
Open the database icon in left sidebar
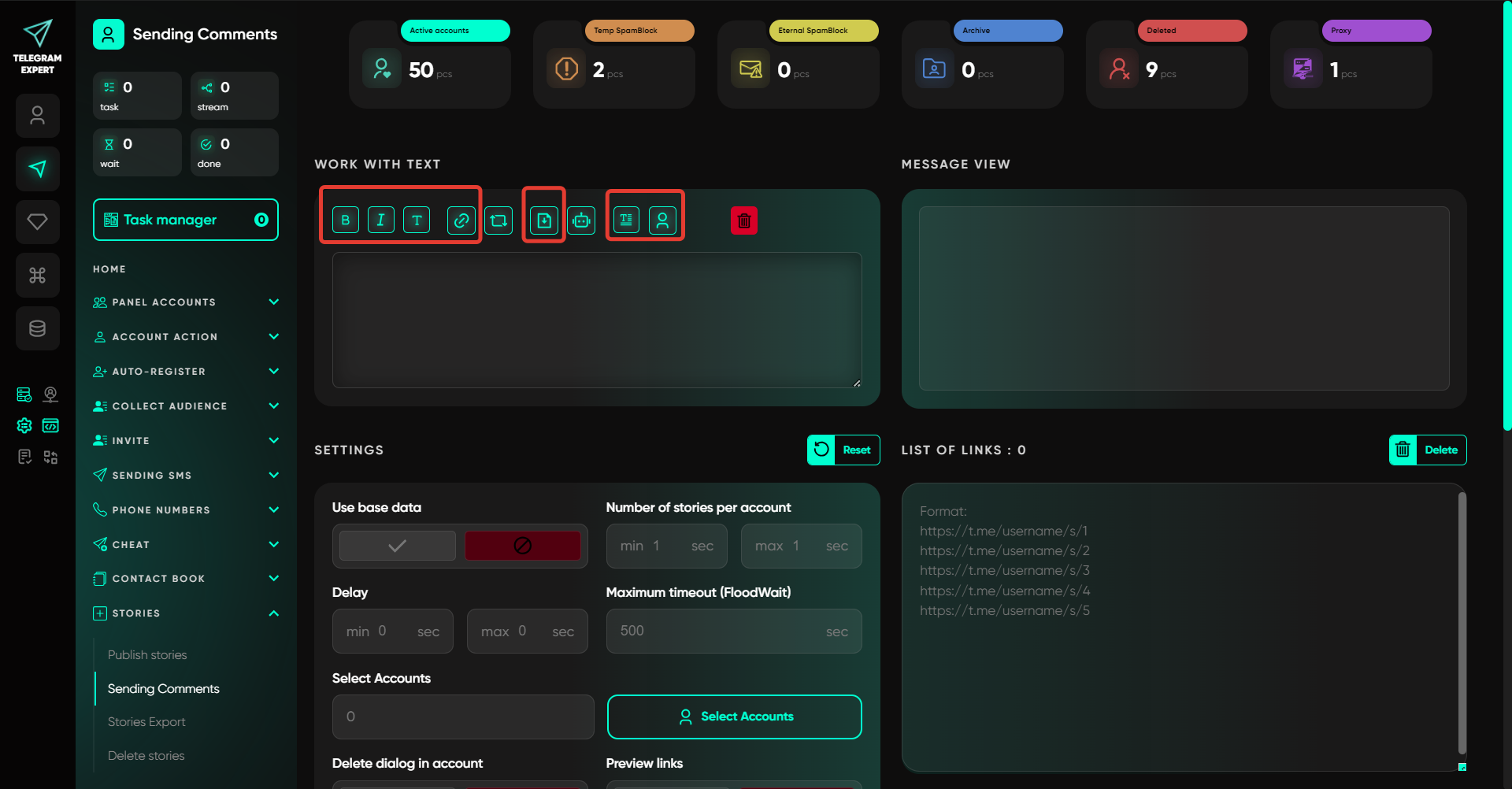37,328
